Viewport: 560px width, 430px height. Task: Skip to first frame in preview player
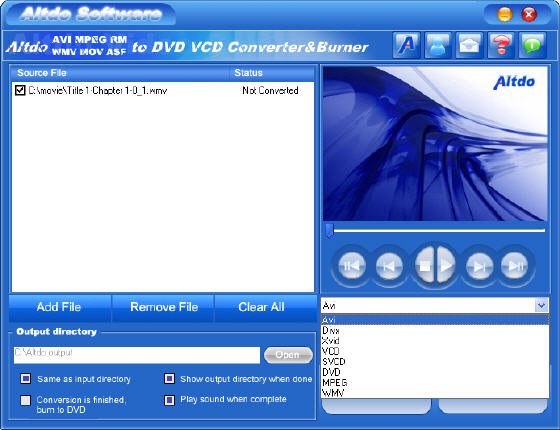tap(351, 266)
